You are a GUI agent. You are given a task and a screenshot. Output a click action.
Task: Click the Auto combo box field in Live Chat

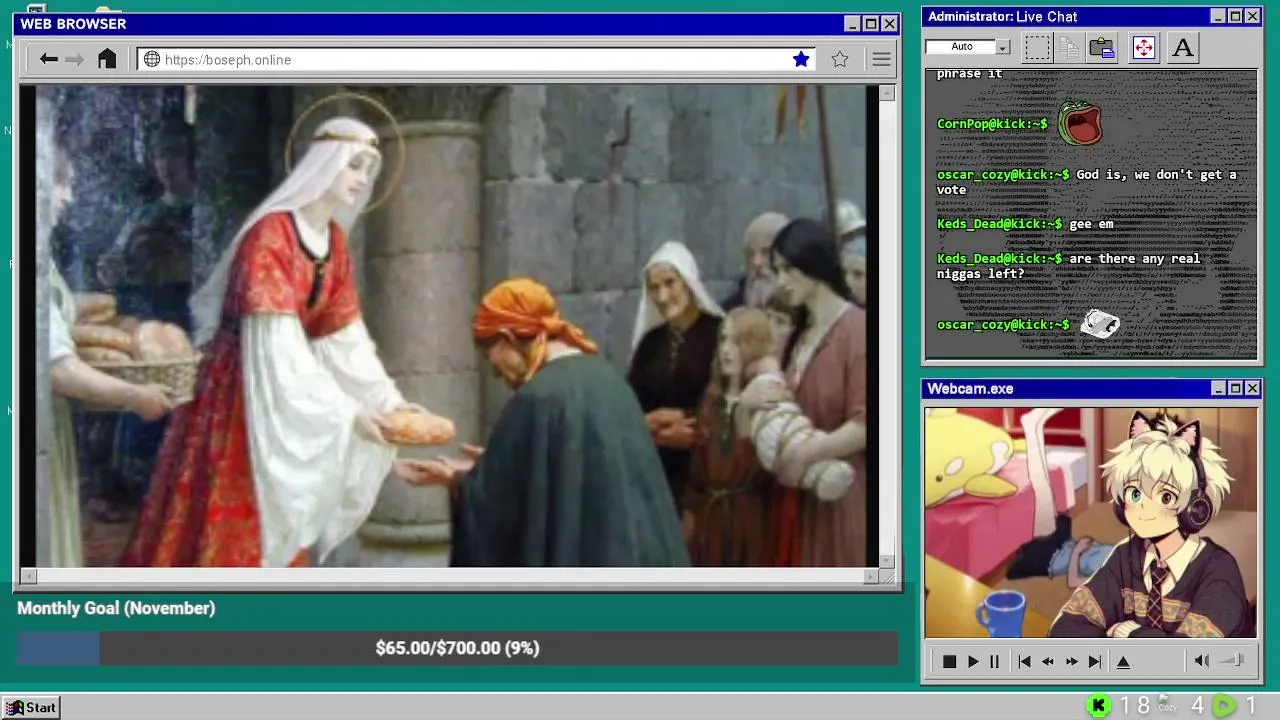(961, 47)
